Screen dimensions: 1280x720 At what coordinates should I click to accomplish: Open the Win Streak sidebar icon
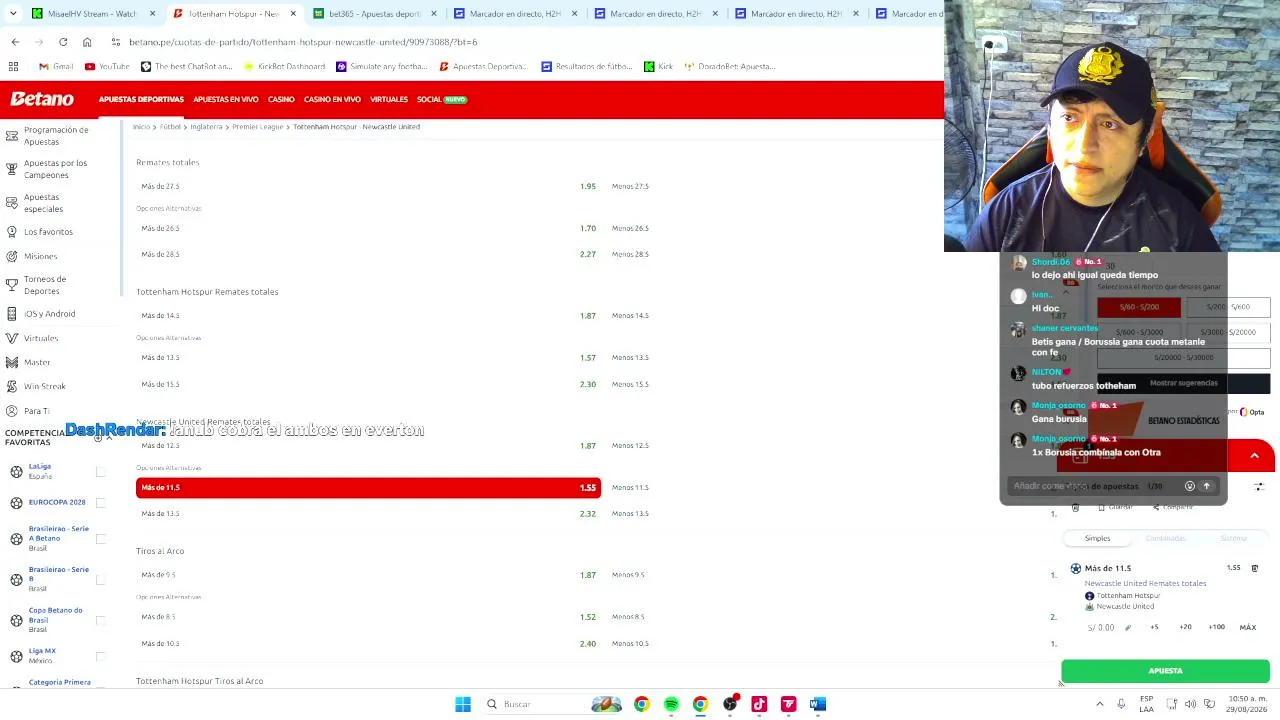coord(12,386)
